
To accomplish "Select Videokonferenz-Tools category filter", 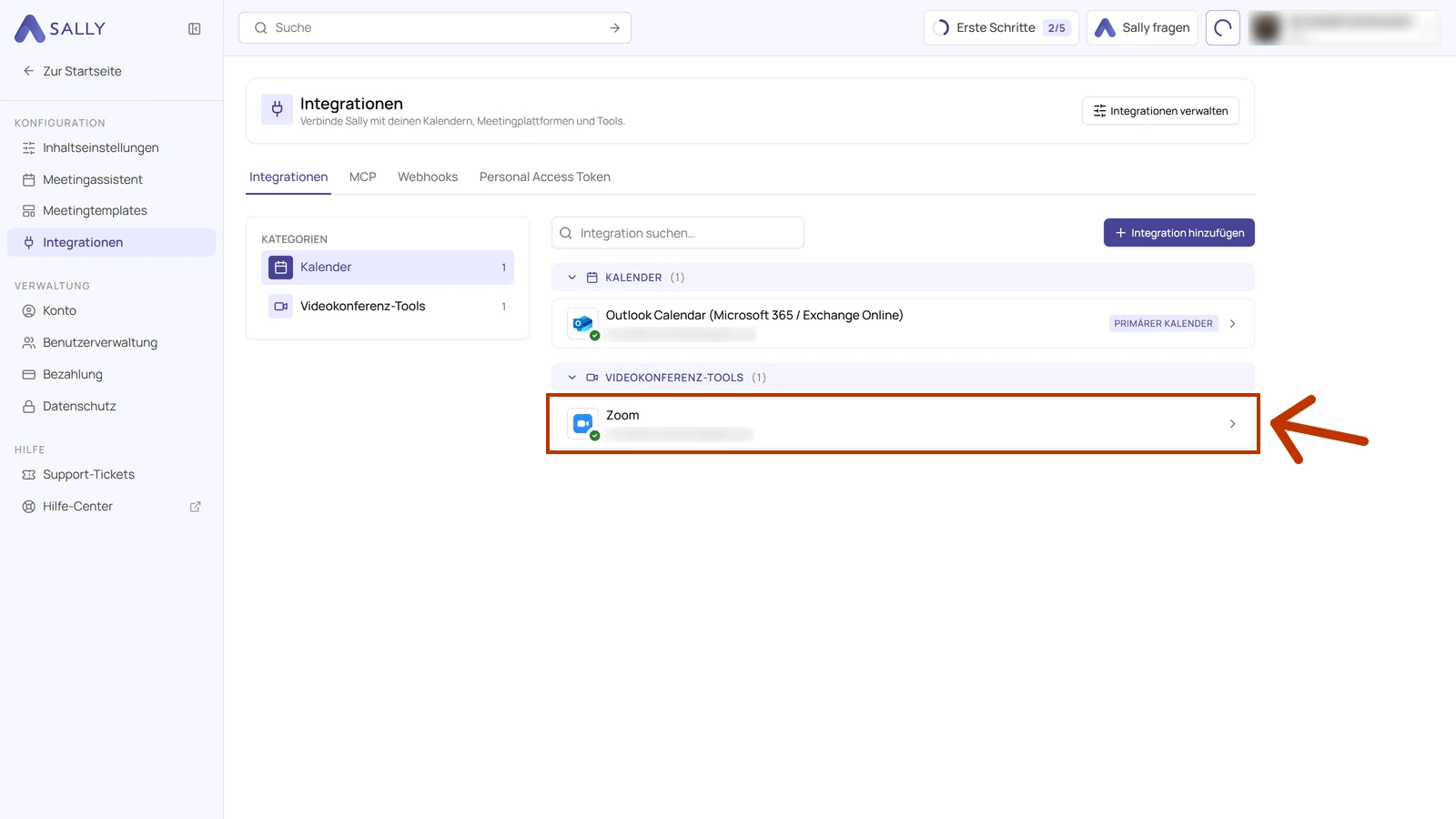I will pos(388,307).
